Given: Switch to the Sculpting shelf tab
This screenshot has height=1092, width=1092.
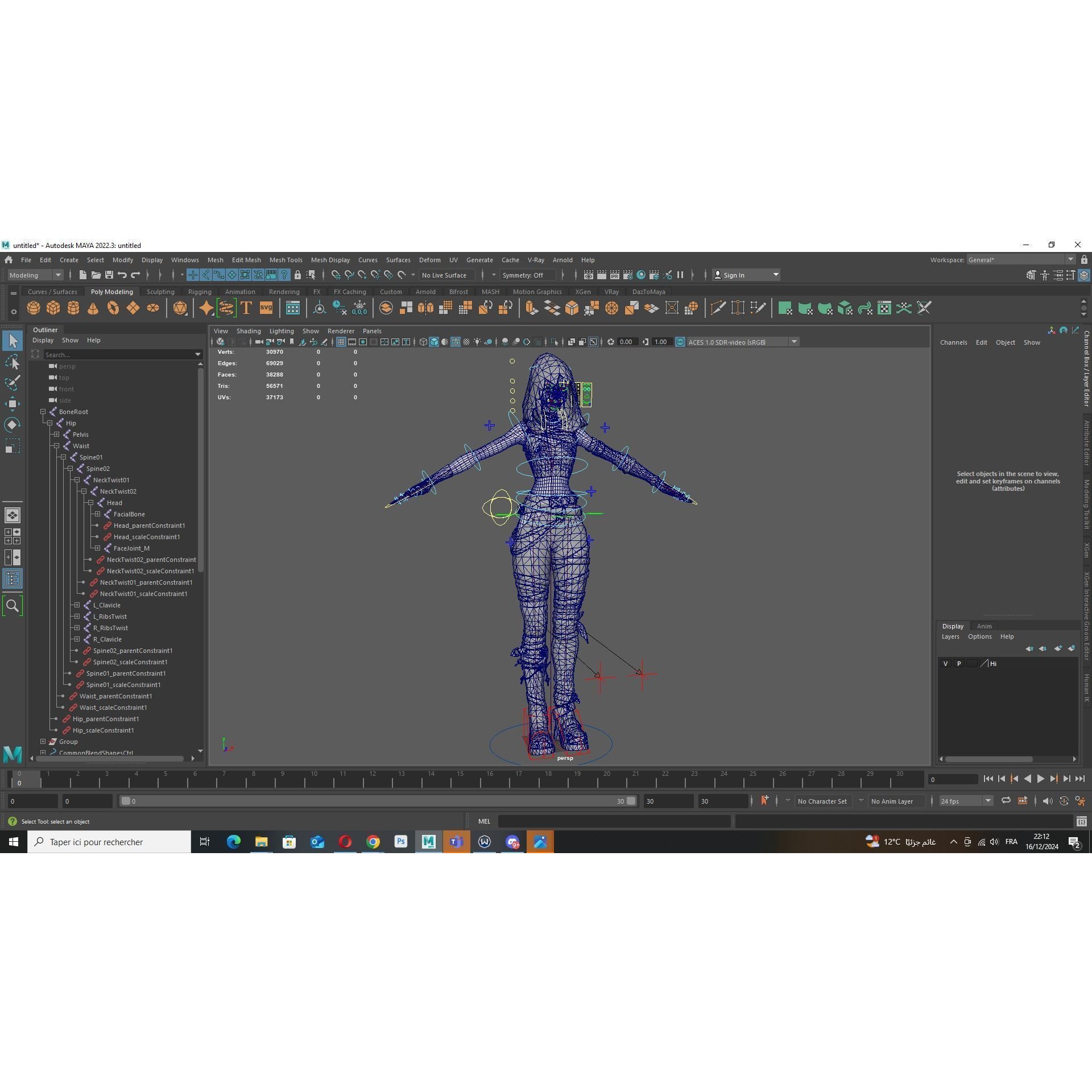Looking at the screenshot, I should (x=160, y=292).
